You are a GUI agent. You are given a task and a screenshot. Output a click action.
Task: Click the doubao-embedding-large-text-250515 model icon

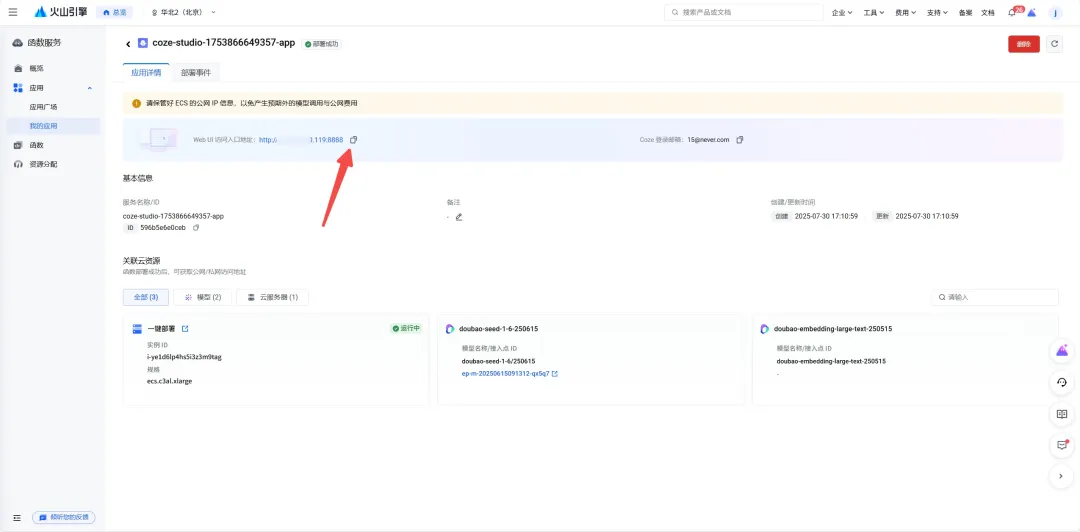point(765,329)
